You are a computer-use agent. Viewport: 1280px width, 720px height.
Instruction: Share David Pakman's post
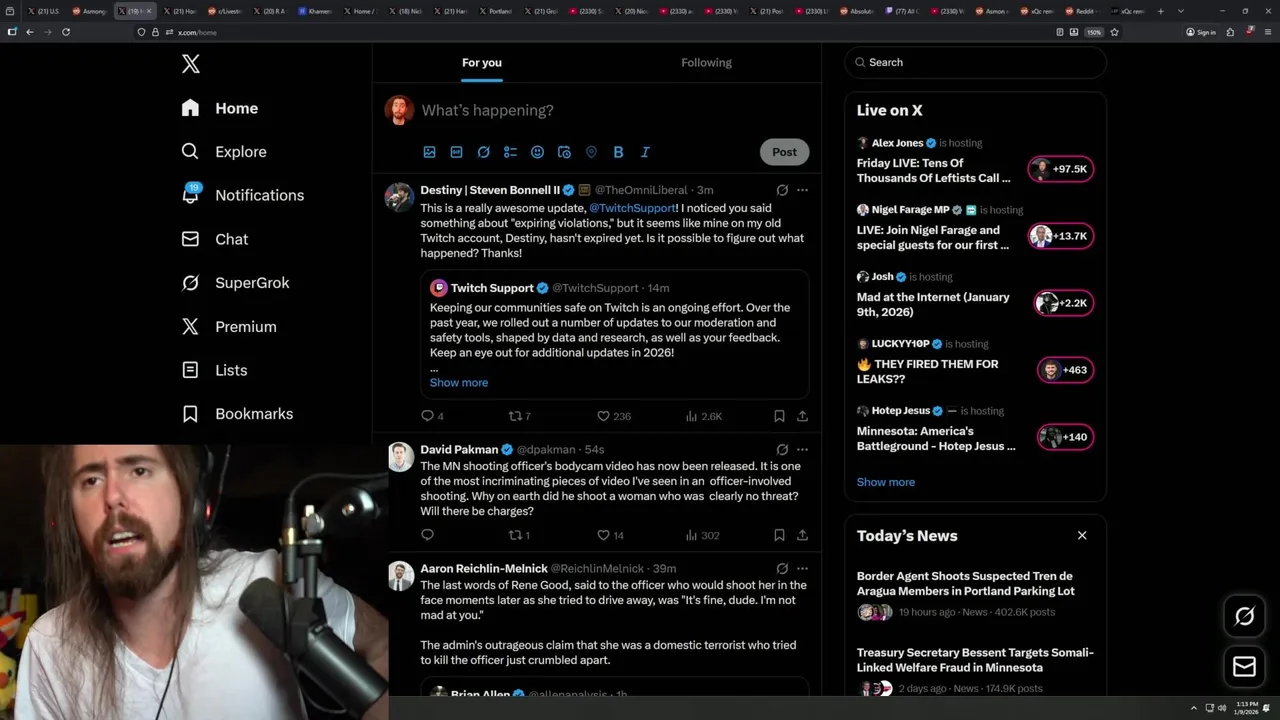pos(802,535)
